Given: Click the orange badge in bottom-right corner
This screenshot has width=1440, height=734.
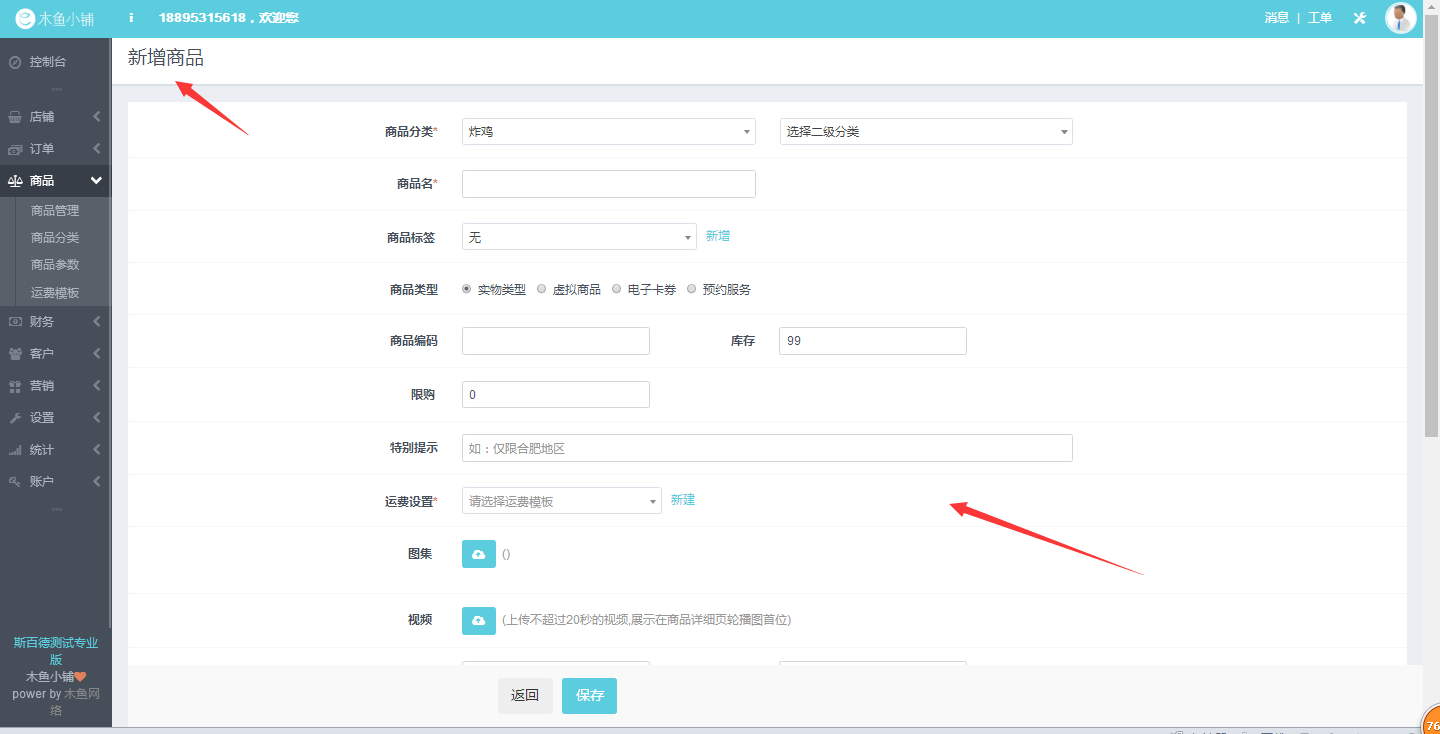Looking at the screenshot, I should point(1431,723).
